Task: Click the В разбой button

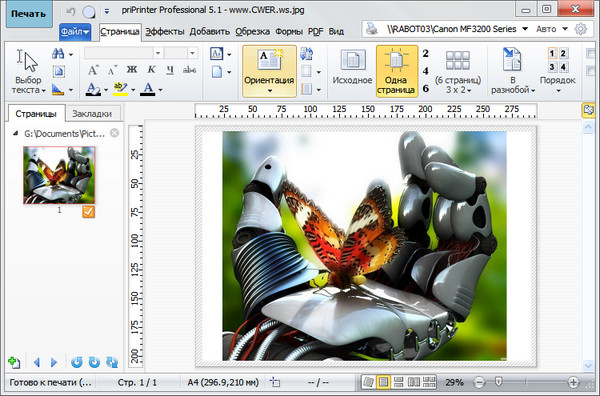Action: pyautogui.click(x=513, y=71)
